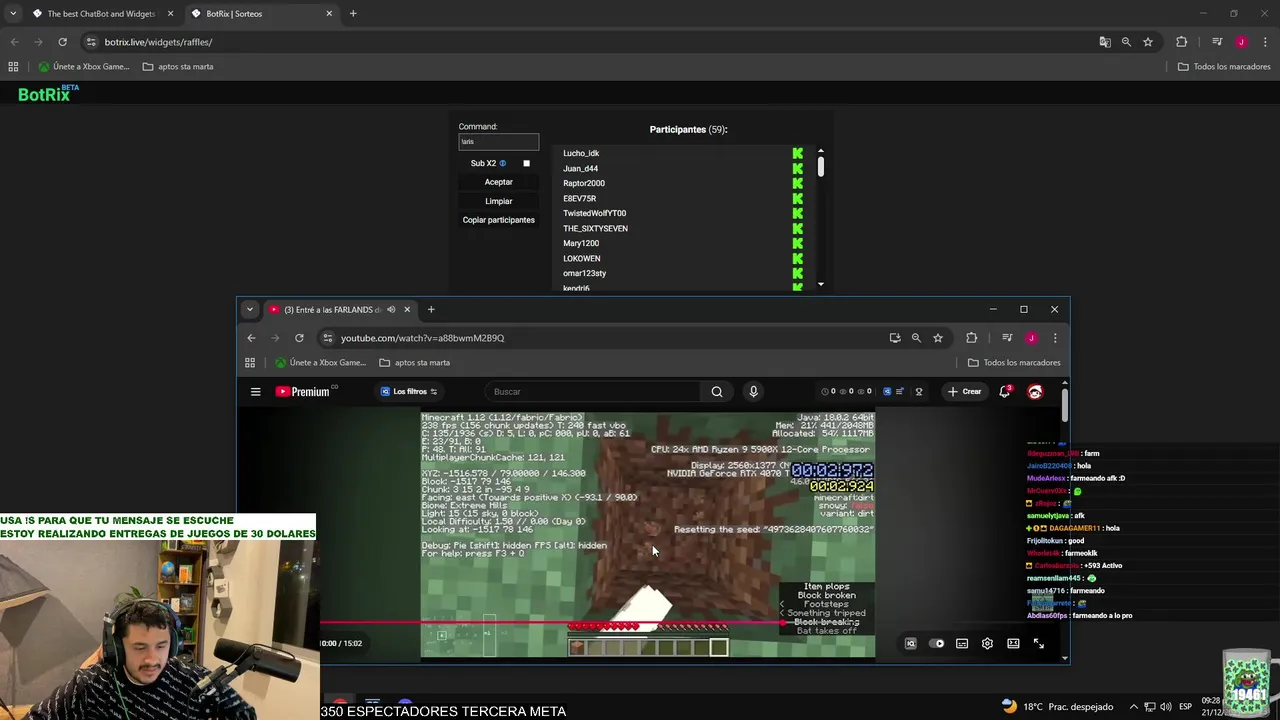Open YouTube notifications bell
Image resolution: width=1280 pixels, height=720 pixels.
click(x=1005, y=391)
